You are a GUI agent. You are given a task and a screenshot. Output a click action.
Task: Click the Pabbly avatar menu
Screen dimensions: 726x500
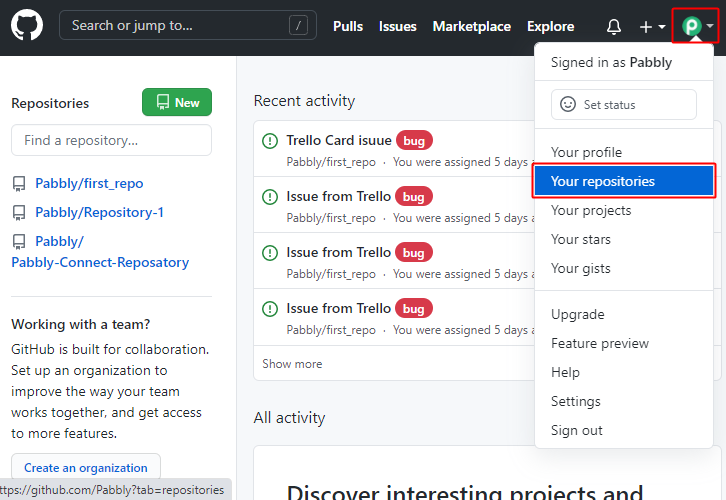pos(697,26)
